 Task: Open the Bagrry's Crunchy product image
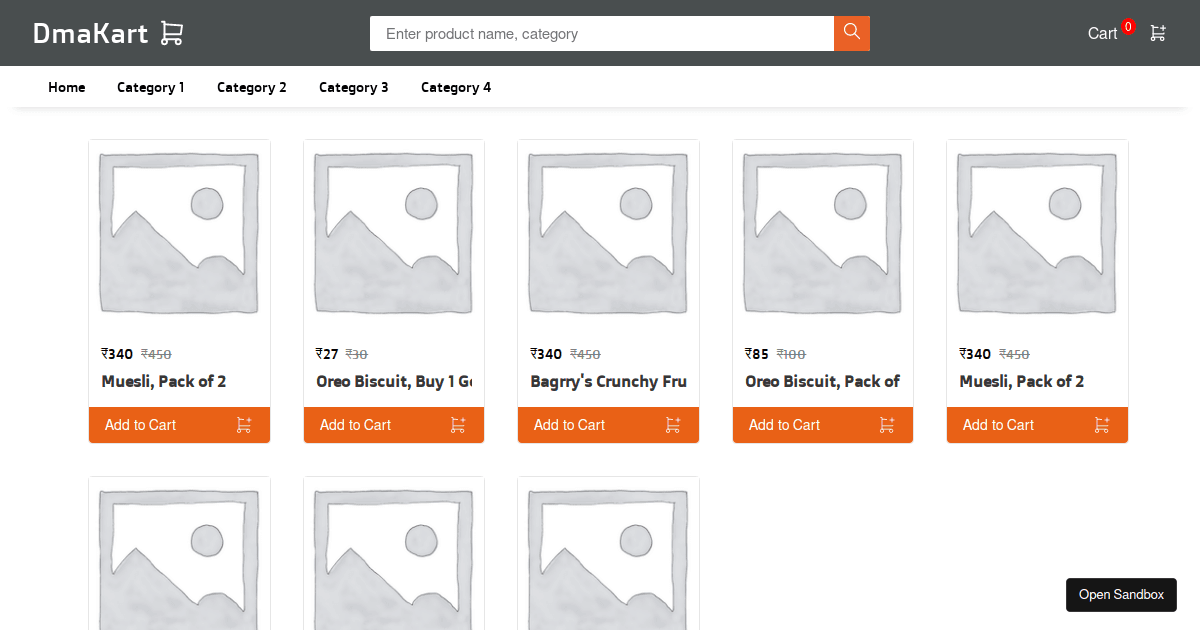608,233
